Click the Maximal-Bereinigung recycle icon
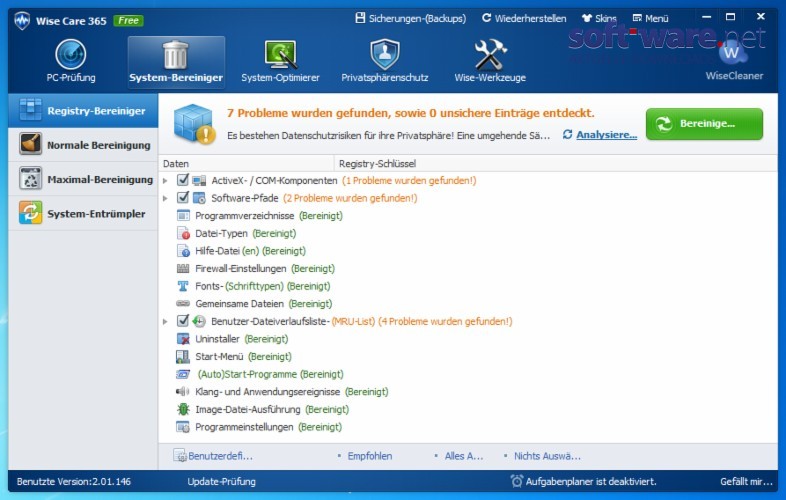 (x=31, y=179)
